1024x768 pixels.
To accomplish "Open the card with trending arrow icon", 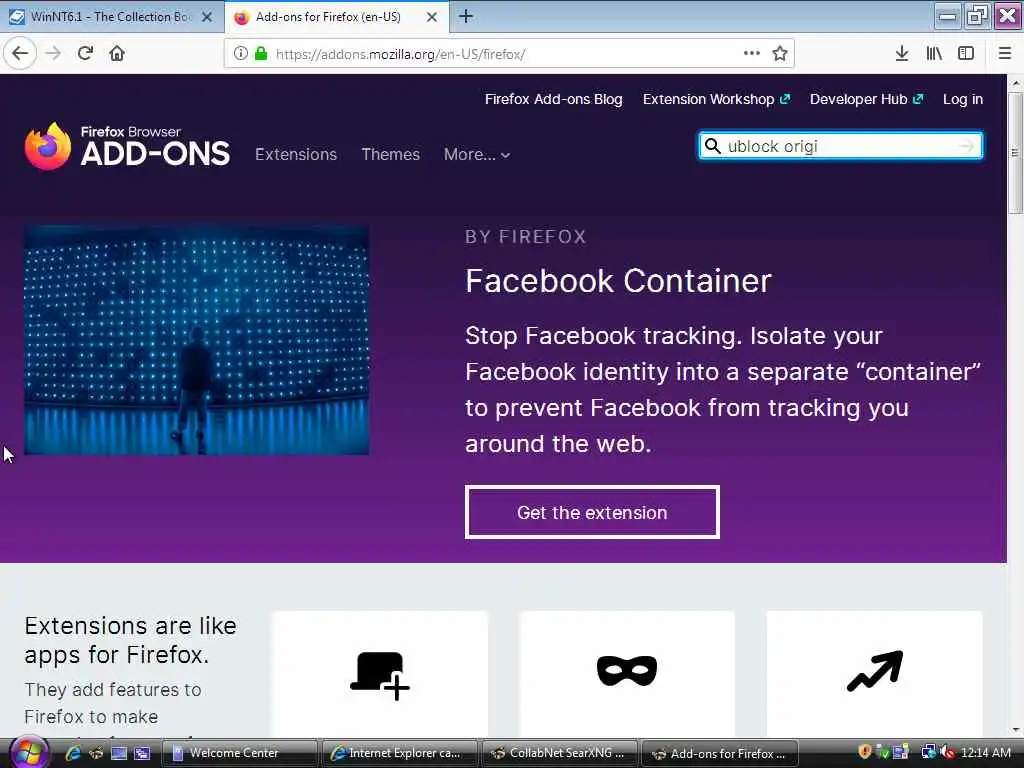I will tap(874, 674).
